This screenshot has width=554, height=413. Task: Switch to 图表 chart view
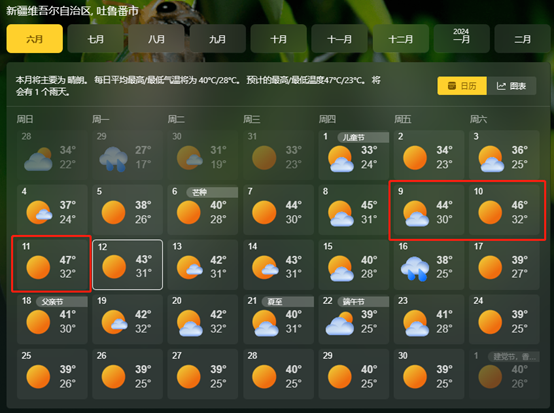tap(511, 86)
